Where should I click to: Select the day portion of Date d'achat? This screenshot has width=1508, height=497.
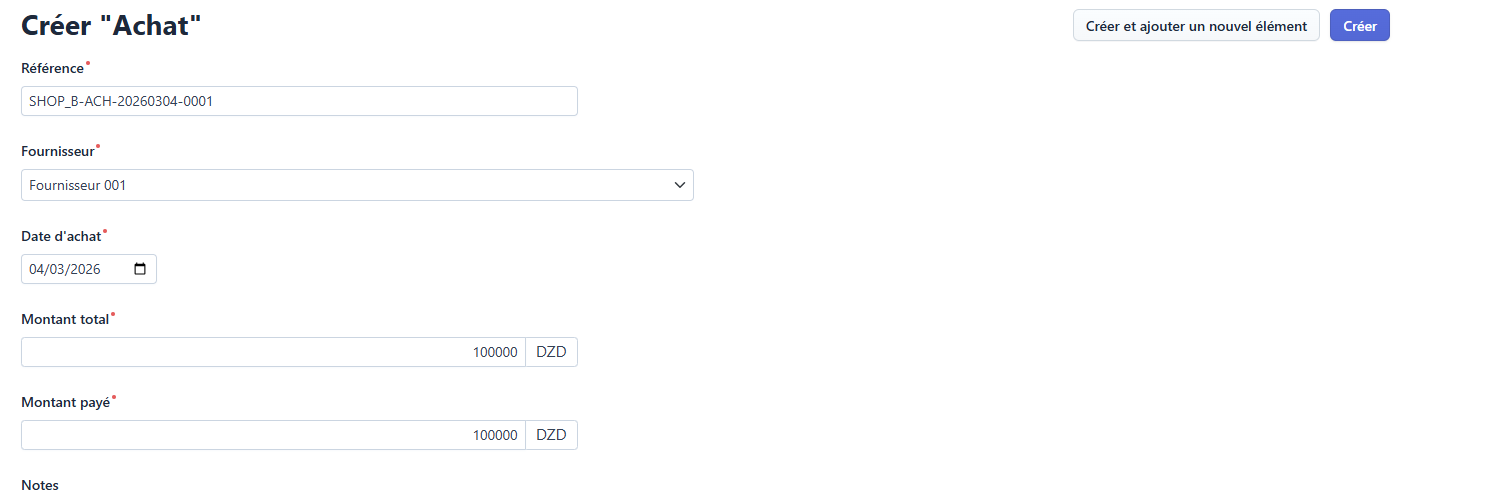tap(37, 269)
